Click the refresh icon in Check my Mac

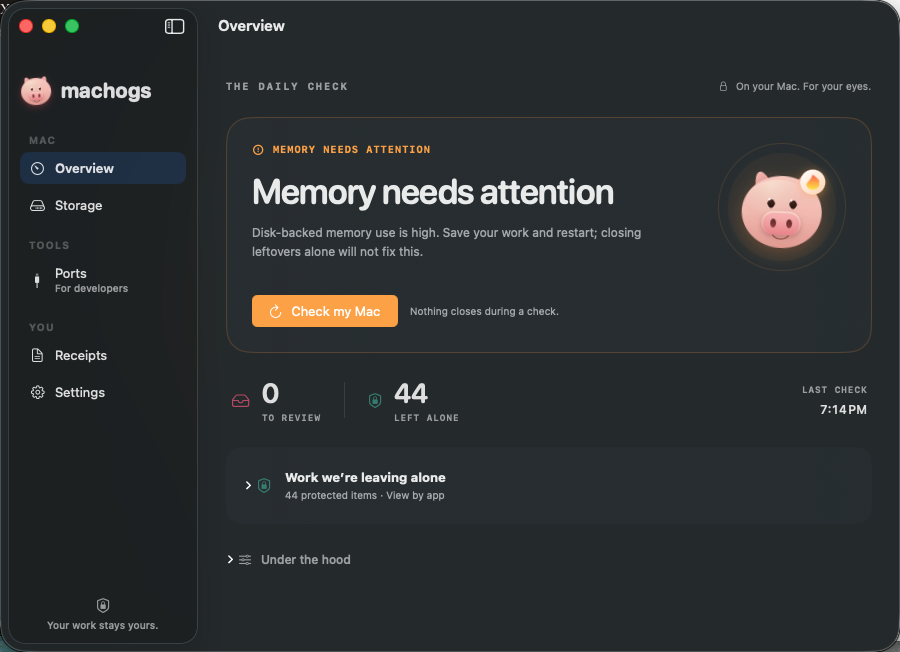[276, 311]
